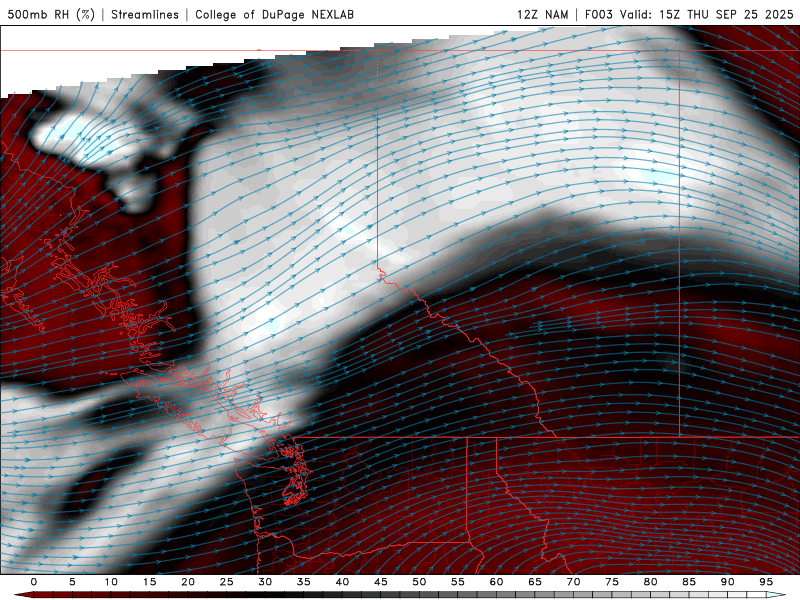Click the colorbar label "5"
The height and width of the screenshot is (600, 800).
[72, 582]
